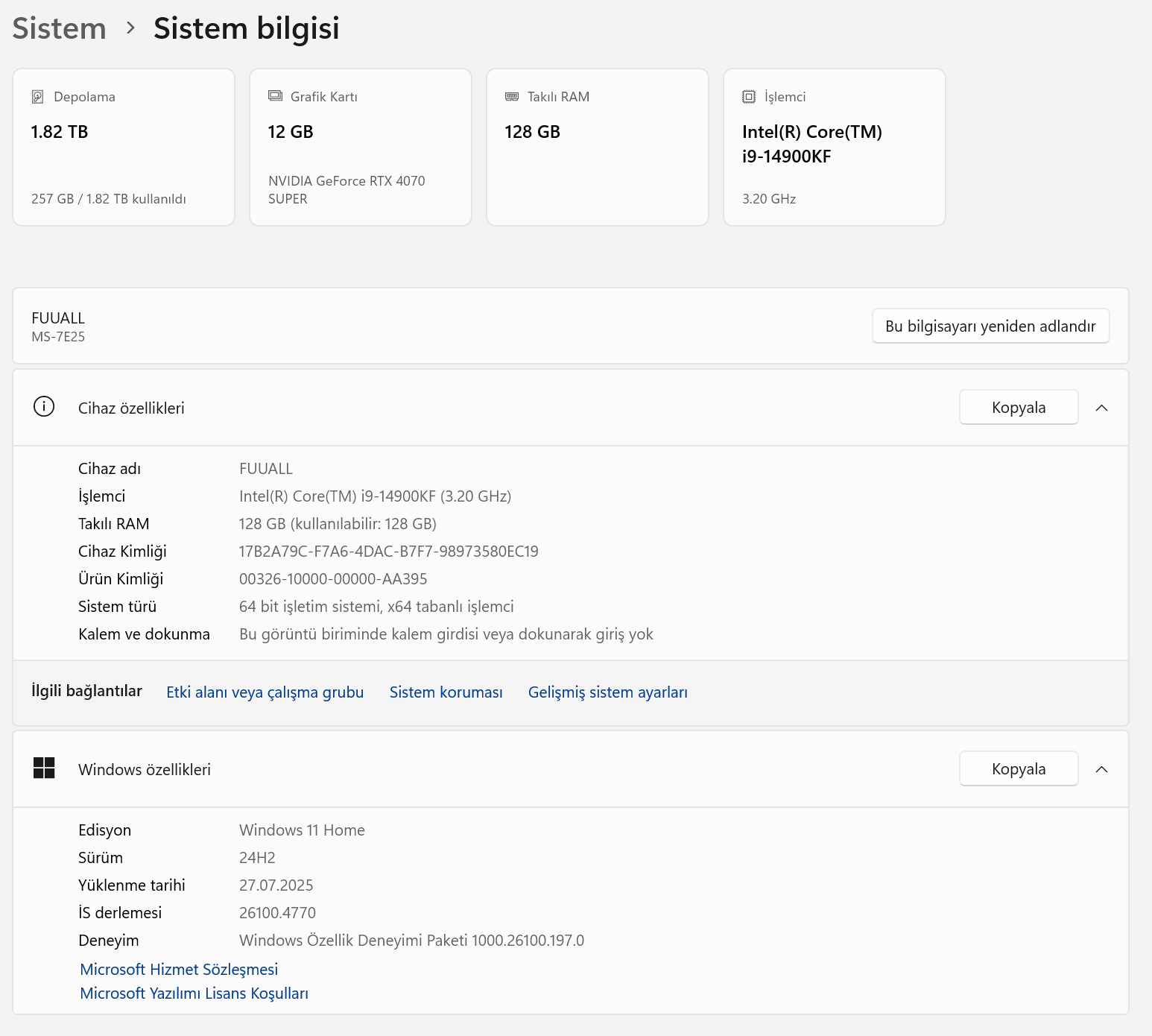This screenshot has width=1152, height=1036.
Task: Open Microsoft Yazılımı Lisans Koşulları link
Action: tap(194, 994)
